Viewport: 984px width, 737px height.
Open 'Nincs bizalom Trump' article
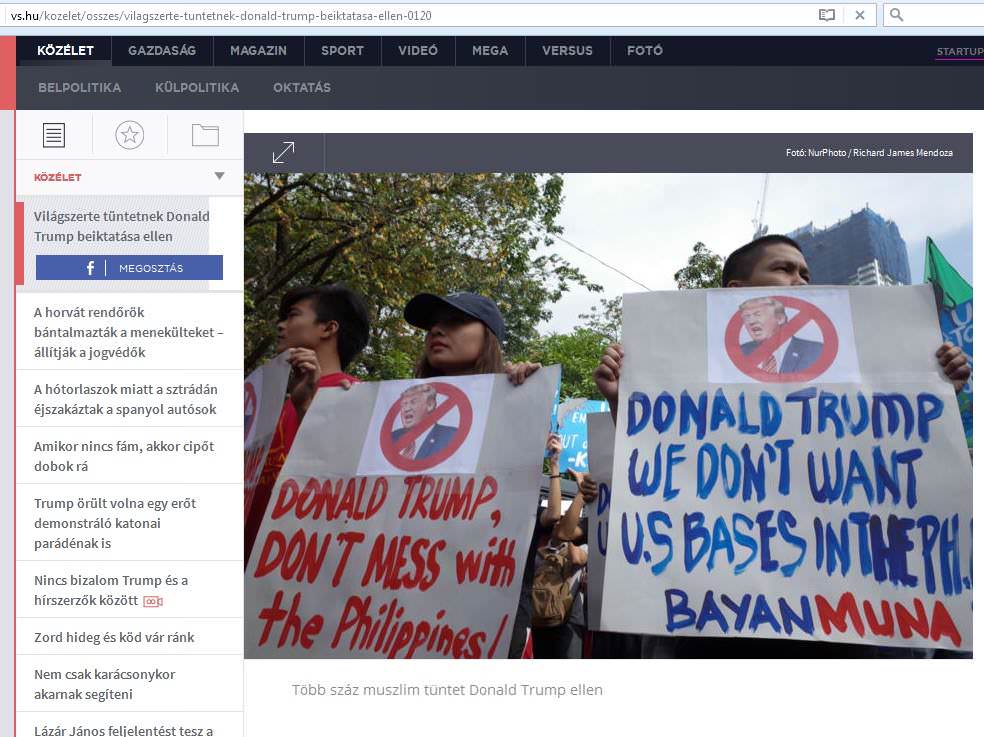(111, 590)
